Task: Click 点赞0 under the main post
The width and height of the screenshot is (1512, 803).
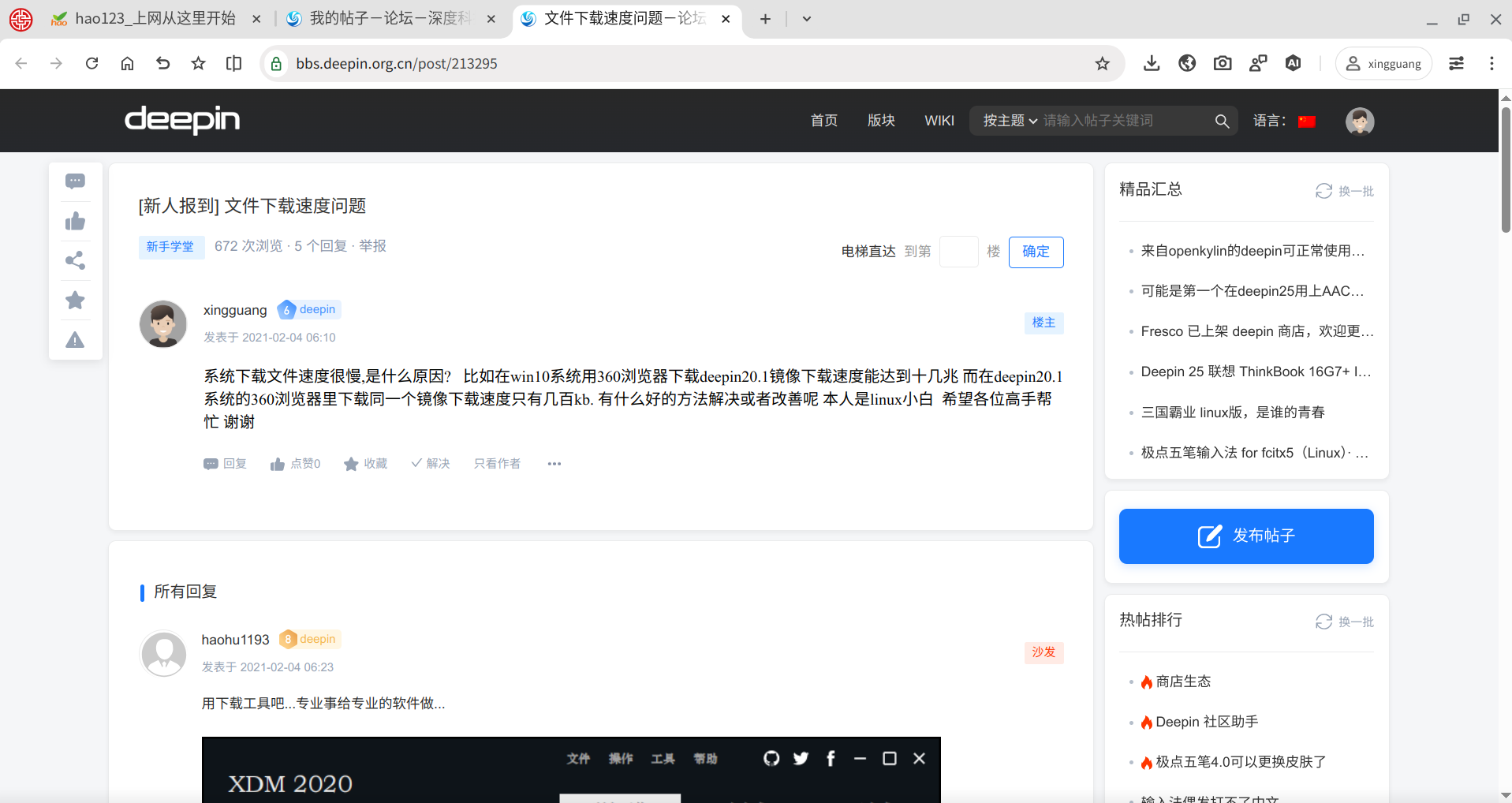Action: click(295, 464)
